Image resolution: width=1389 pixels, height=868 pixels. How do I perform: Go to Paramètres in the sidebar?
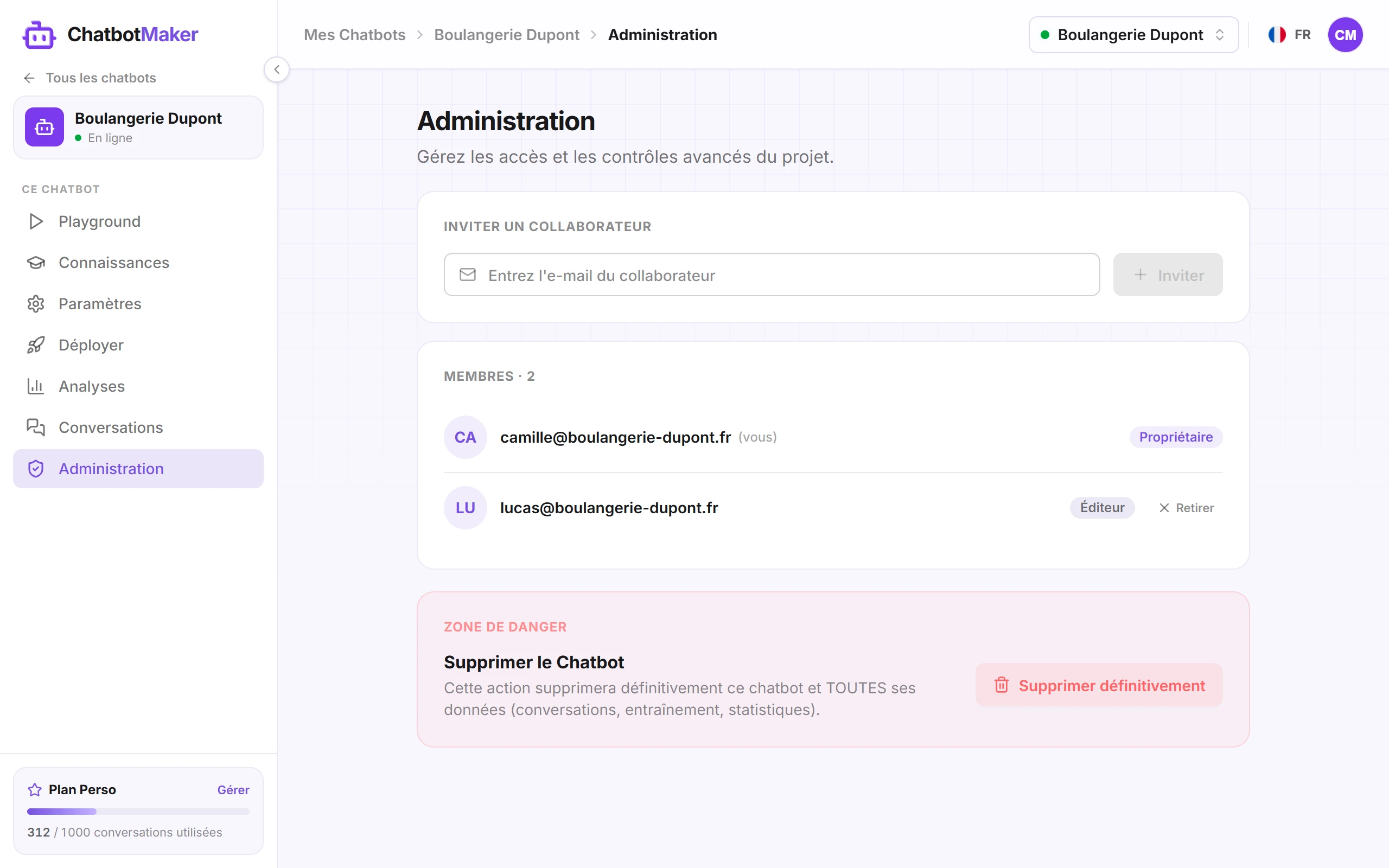tap(138, 304)
